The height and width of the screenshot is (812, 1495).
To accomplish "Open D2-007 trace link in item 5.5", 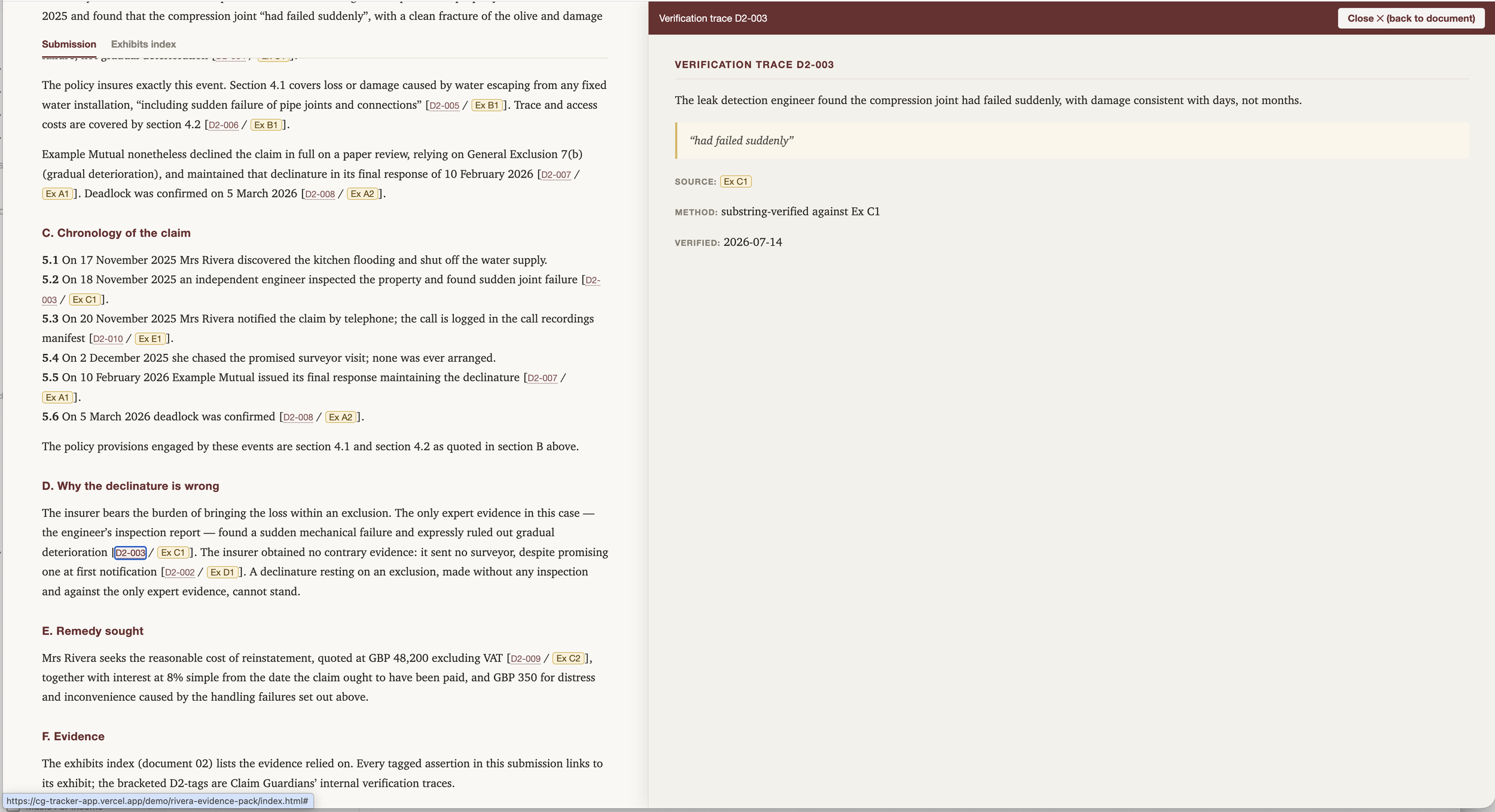I will 542,378.
